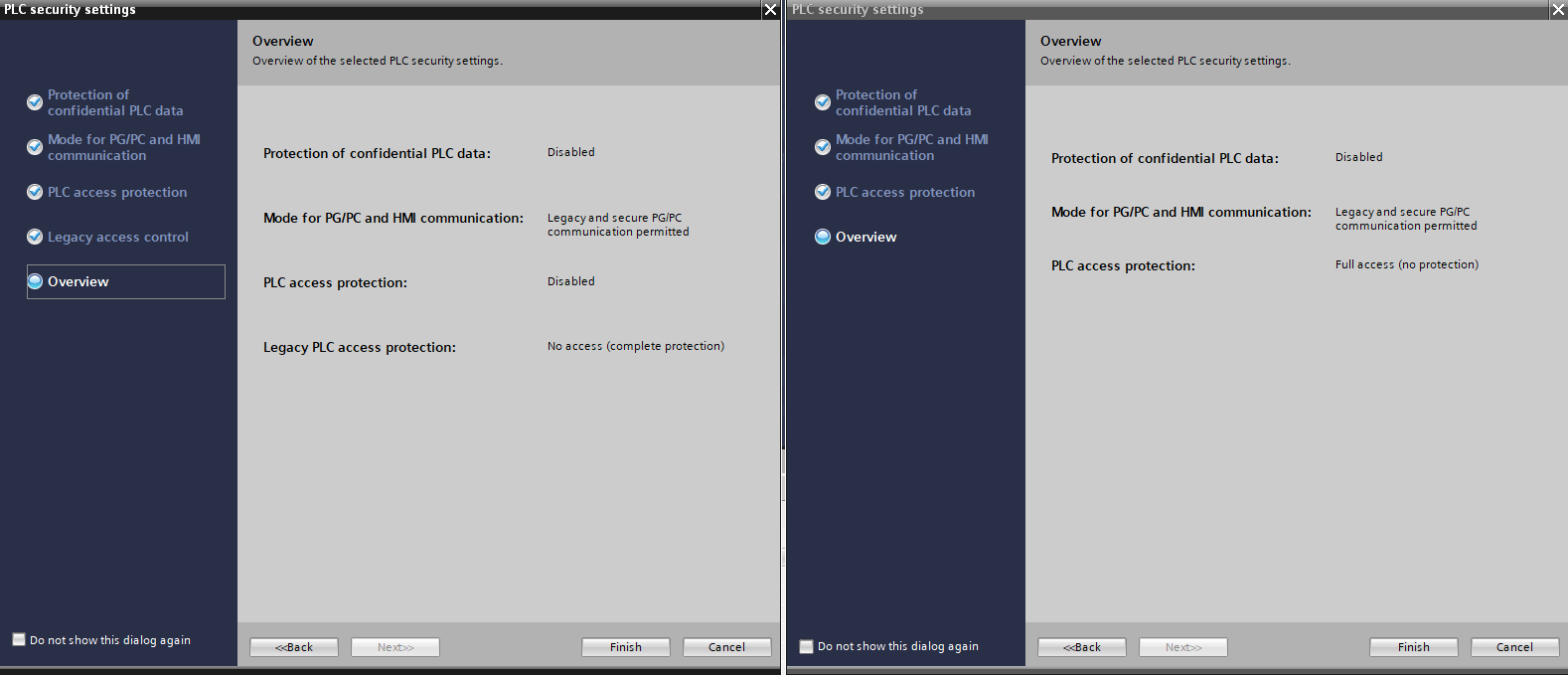
Task: Select 'Protection of confidential PLC data' step in left dialog
Action: (x=114, y=102)
